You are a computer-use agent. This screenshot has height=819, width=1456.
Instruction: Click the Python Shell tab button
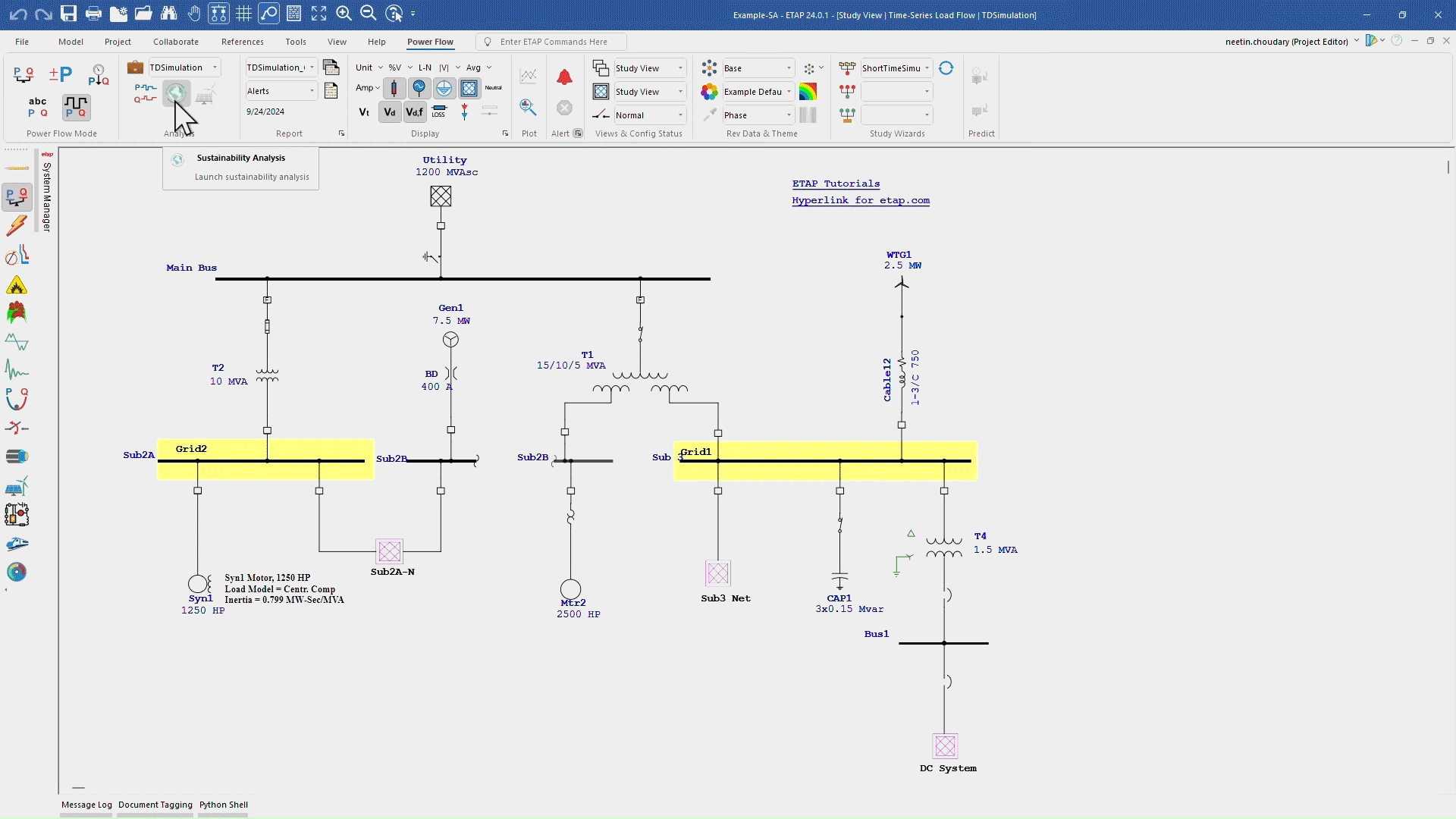(x=223, y=805)
